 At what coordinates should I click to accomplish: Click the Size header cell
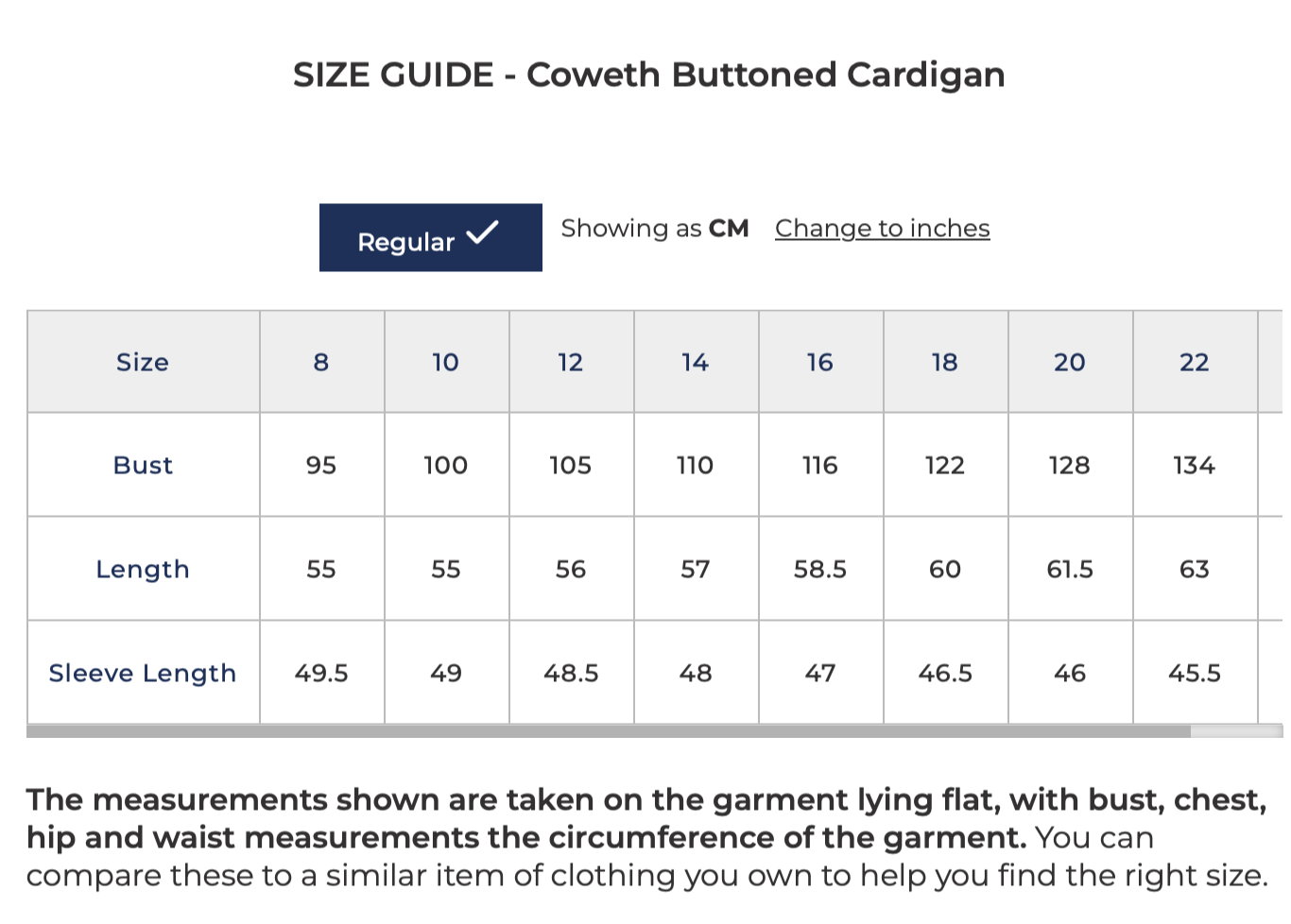tap(142, 362)
